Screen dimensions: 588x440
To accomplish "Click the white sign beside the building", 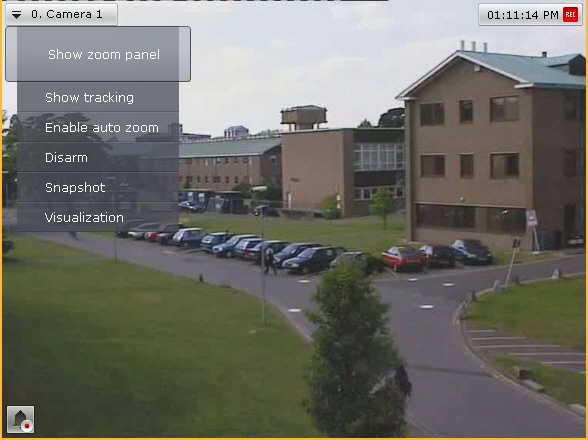I will point(531,218).
